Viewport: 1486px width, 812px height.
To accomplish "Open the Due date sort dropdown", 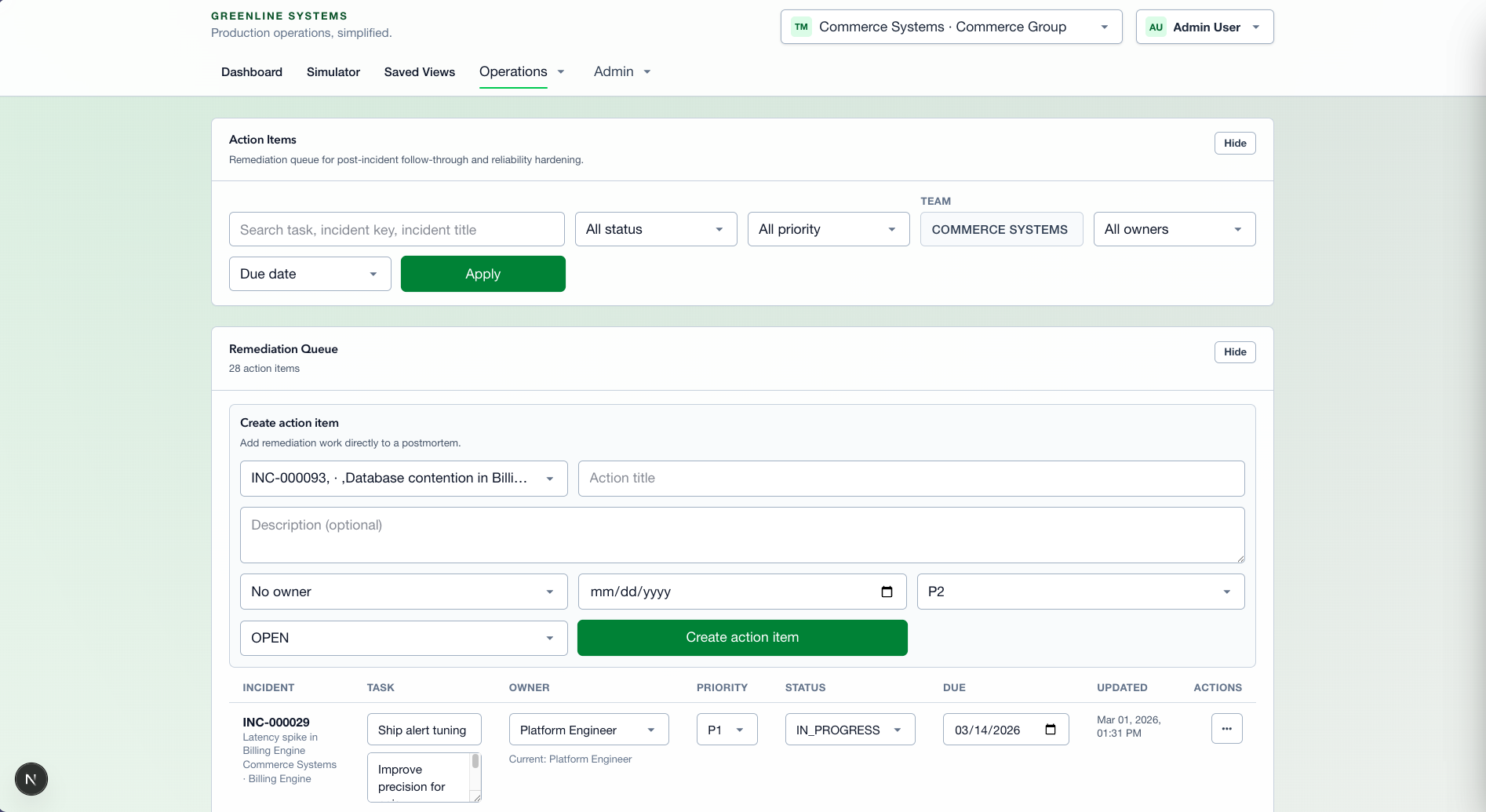I will pyautogui.click(x=309, y=274).
